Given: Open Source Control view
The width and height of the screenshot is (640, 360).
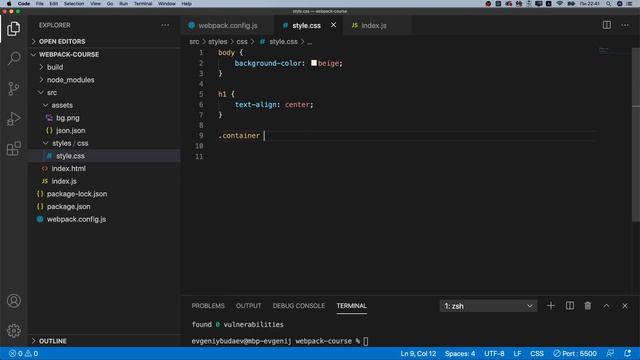Looking at the screenshot, I should coord(13,89).
